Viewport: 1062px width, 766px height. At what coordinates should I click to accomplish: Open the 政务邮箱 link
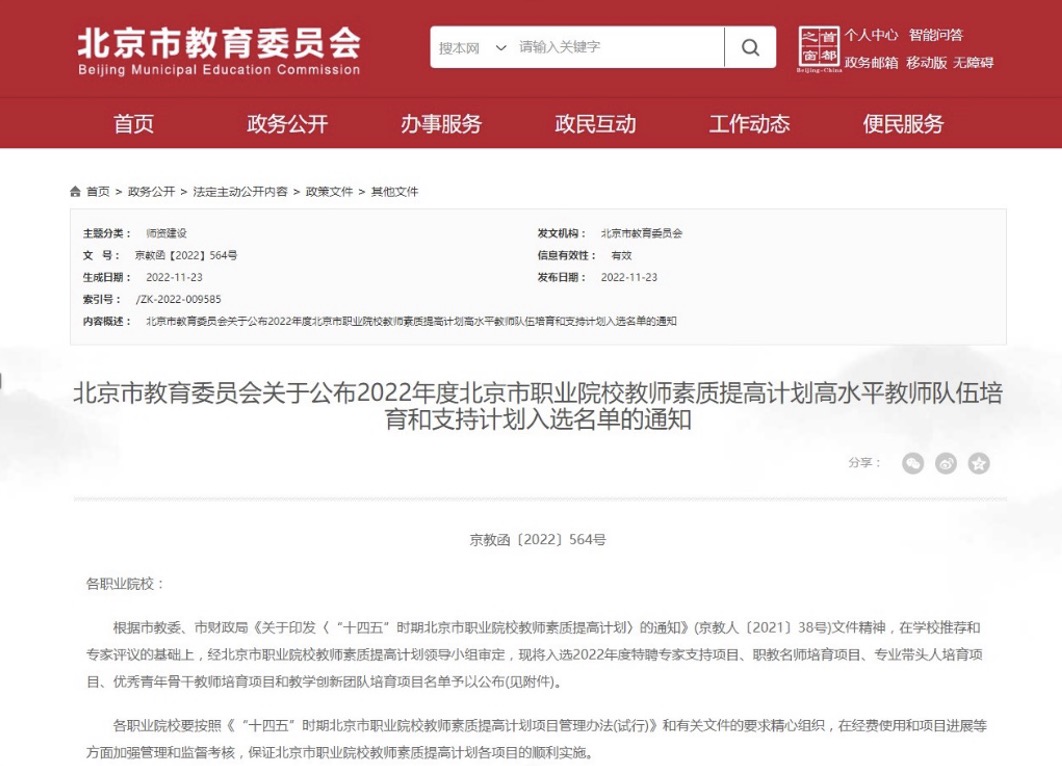click(871, 62)
